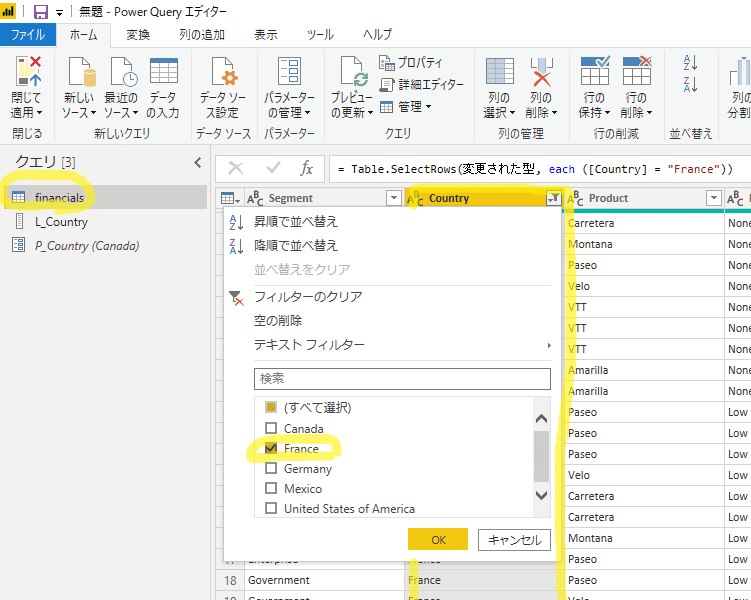The height and width of the screenshot is (600, 751).
Task: Click 列の選択 (Choose Columns) icon
Action: coord(500,71)
